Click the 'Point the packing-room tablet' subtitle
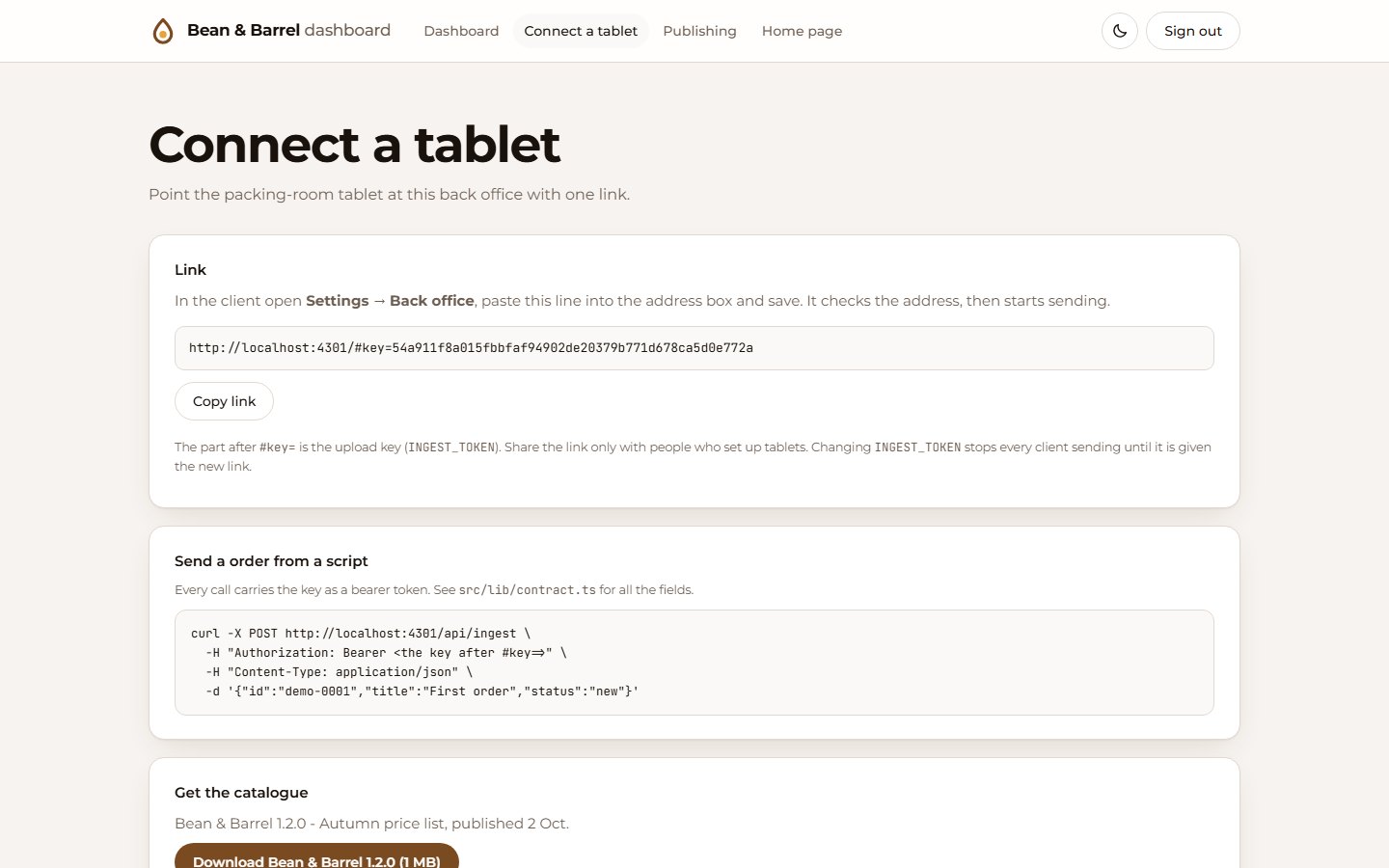This screenshot has height=868, width=1389. tap(389, 194)
